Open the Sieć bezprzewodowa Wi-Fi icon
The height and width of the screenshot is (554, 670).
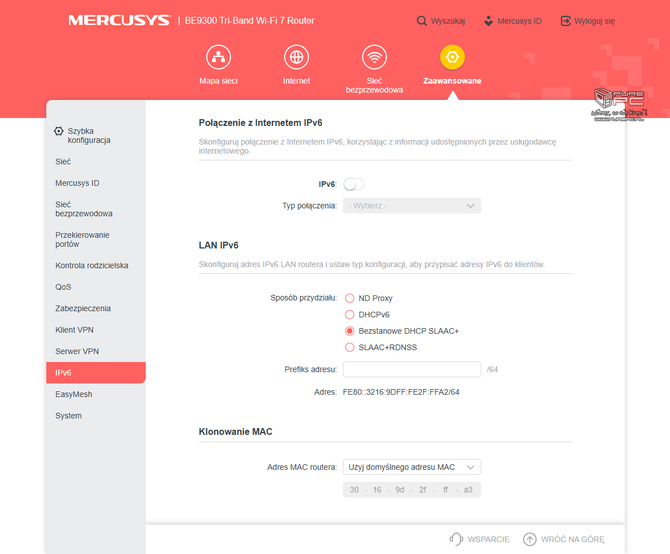point(374,57)
